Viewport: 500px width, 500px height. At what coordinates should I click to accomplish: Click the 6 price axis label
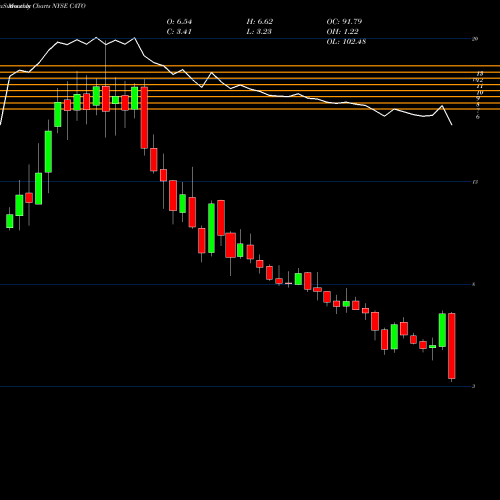point(477,117)
